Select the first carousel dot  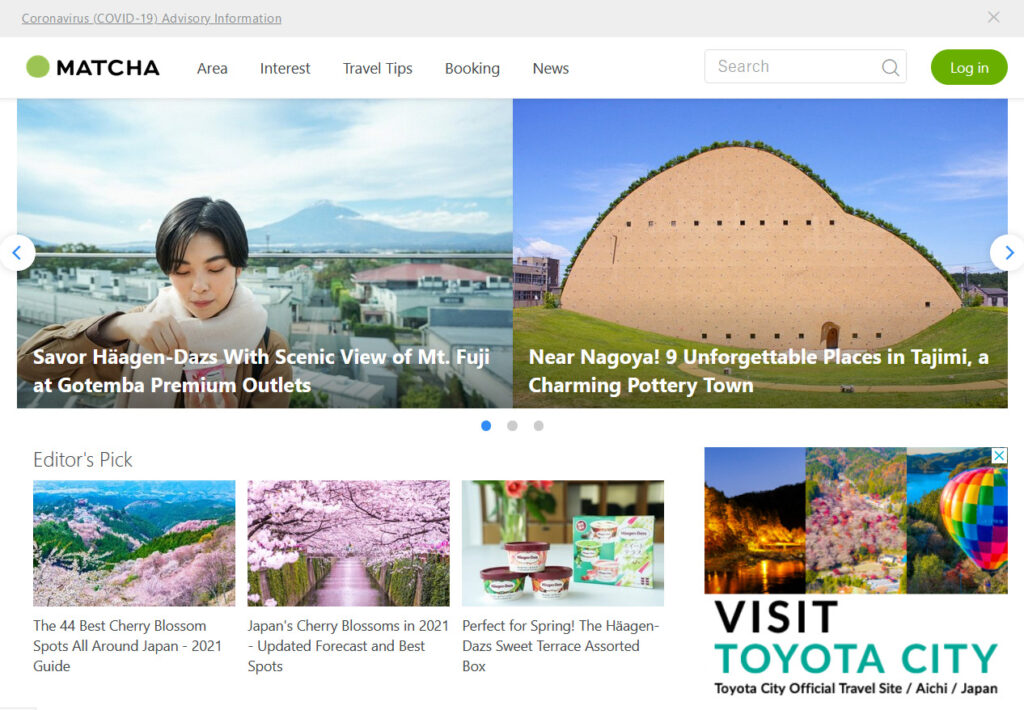[486, 426]
